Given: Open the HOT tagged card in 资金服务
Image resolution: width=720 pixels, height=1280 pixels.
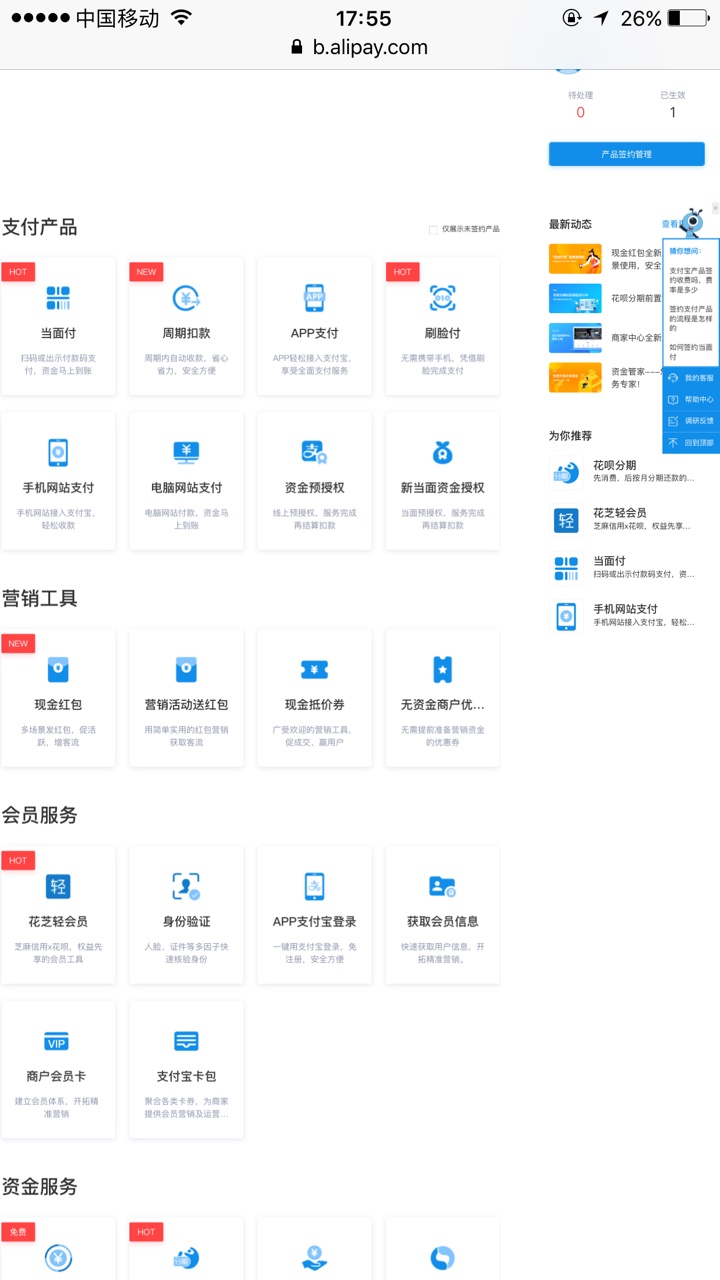Looking at the screenshot, I should [186, 1249].
